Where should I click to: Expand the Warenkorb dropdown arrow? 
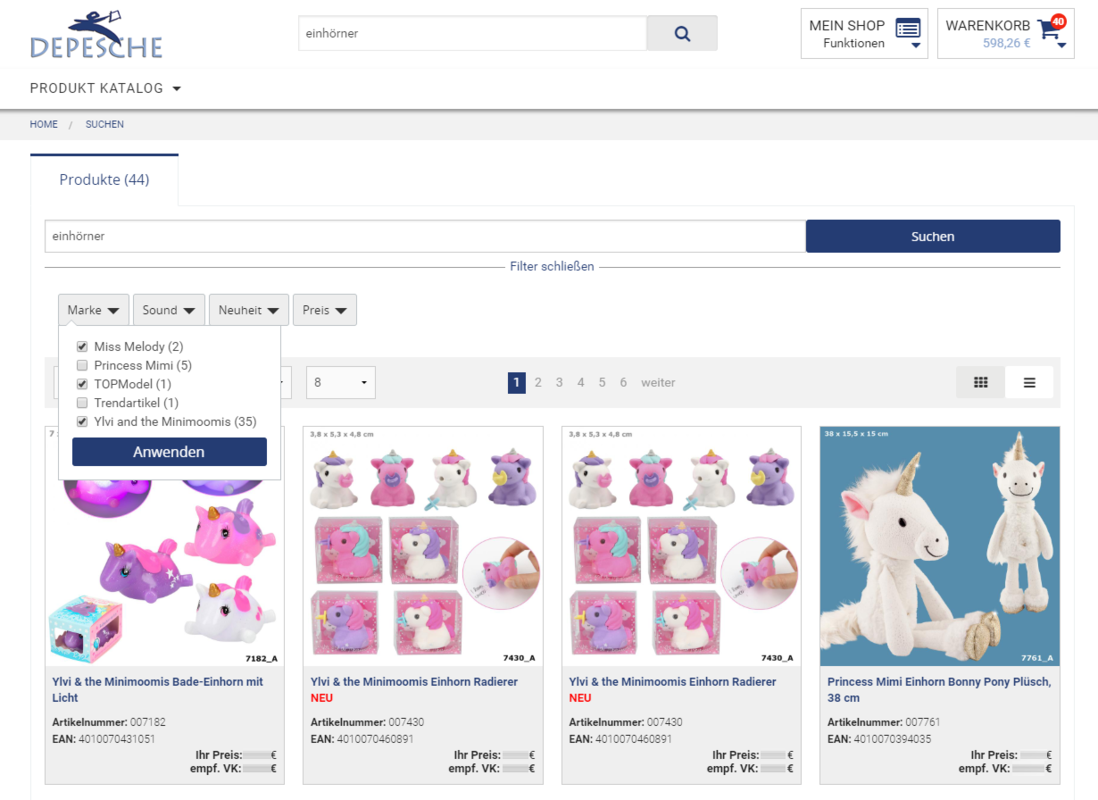click(x=1062, y=46)
